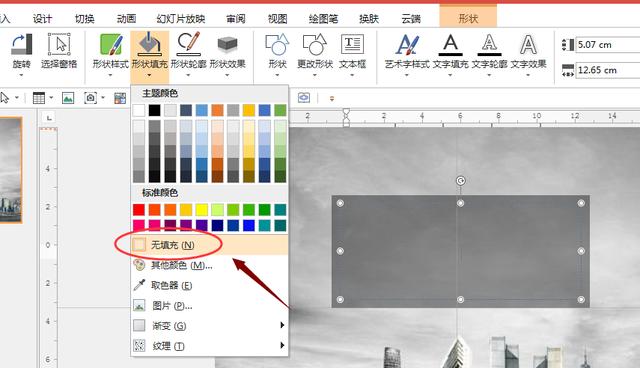Image resolution: width=640 pixels, height=368 pixels.
Task: Choose 其他颜色 (M)... menu entry
Action: pos(210,265)
